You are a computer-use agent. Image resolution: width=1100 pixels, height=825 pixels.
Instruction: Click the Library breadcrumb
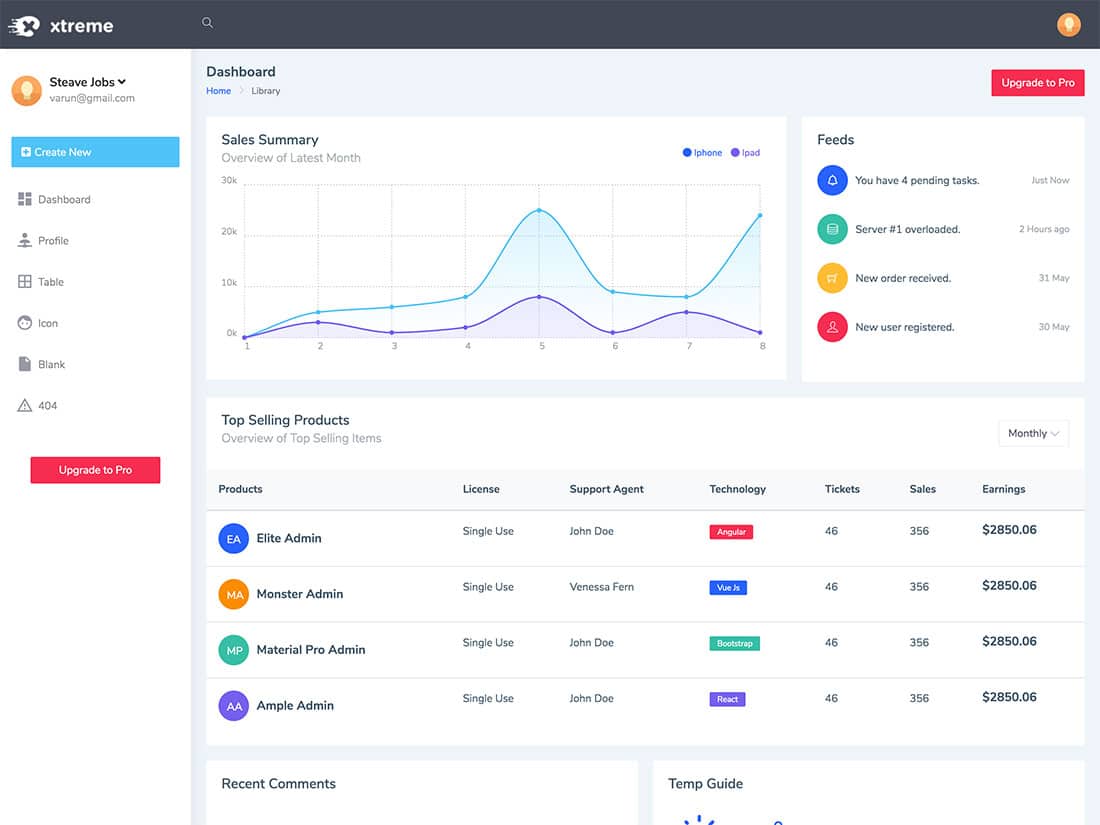coord(265,90)
